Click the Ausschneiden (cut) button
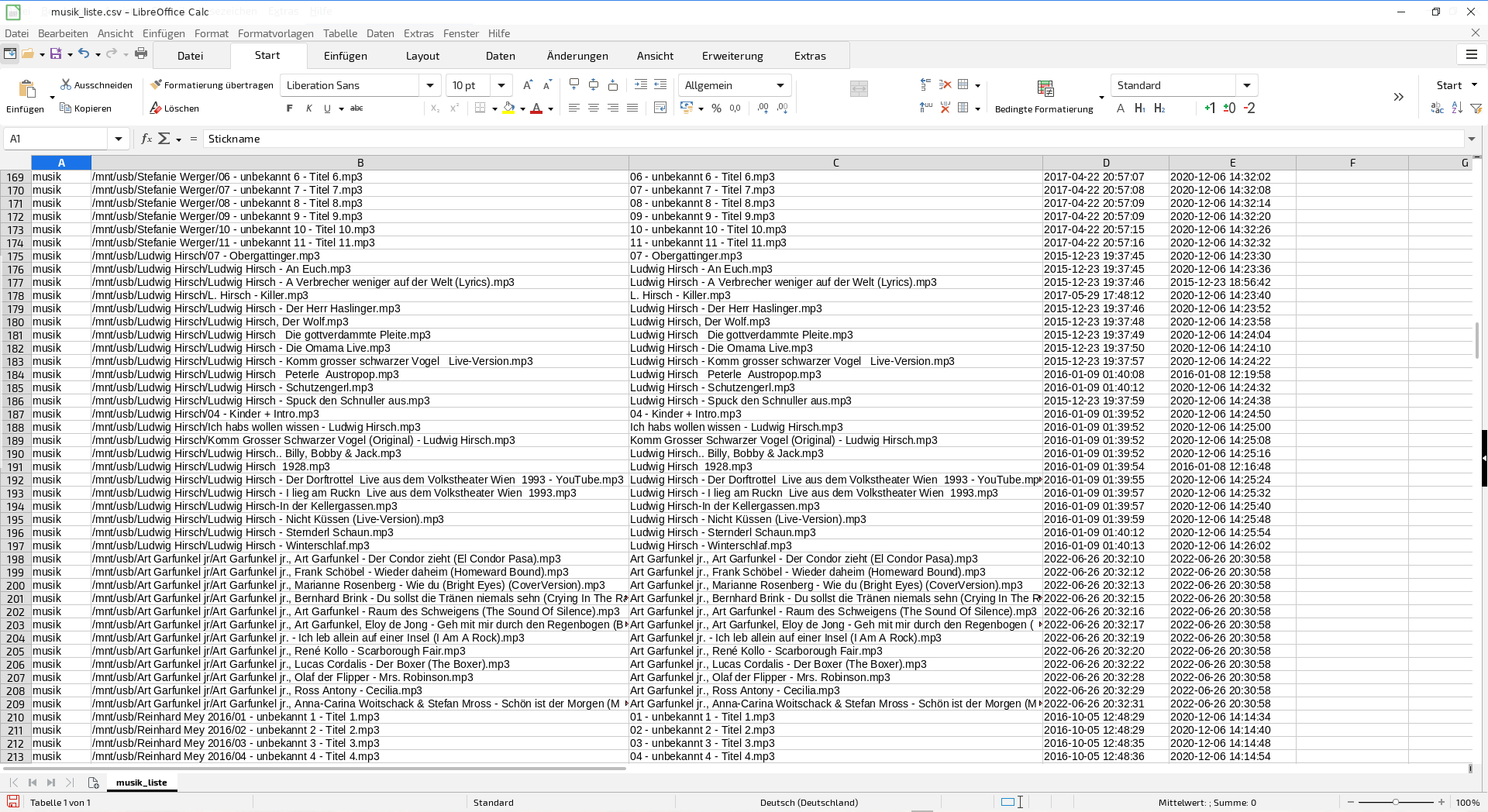This screenshot has height=812, width=1488. [97, 85]
